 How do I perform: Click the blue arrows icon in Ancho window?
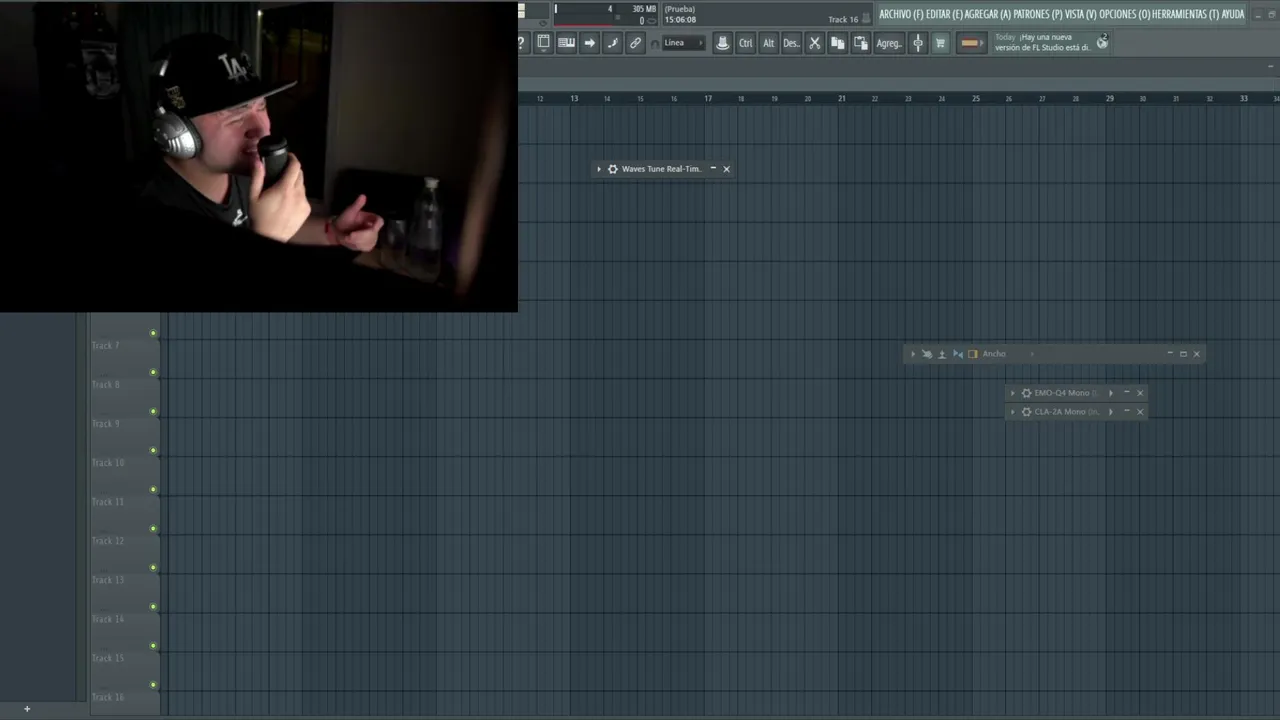[957, 354]
